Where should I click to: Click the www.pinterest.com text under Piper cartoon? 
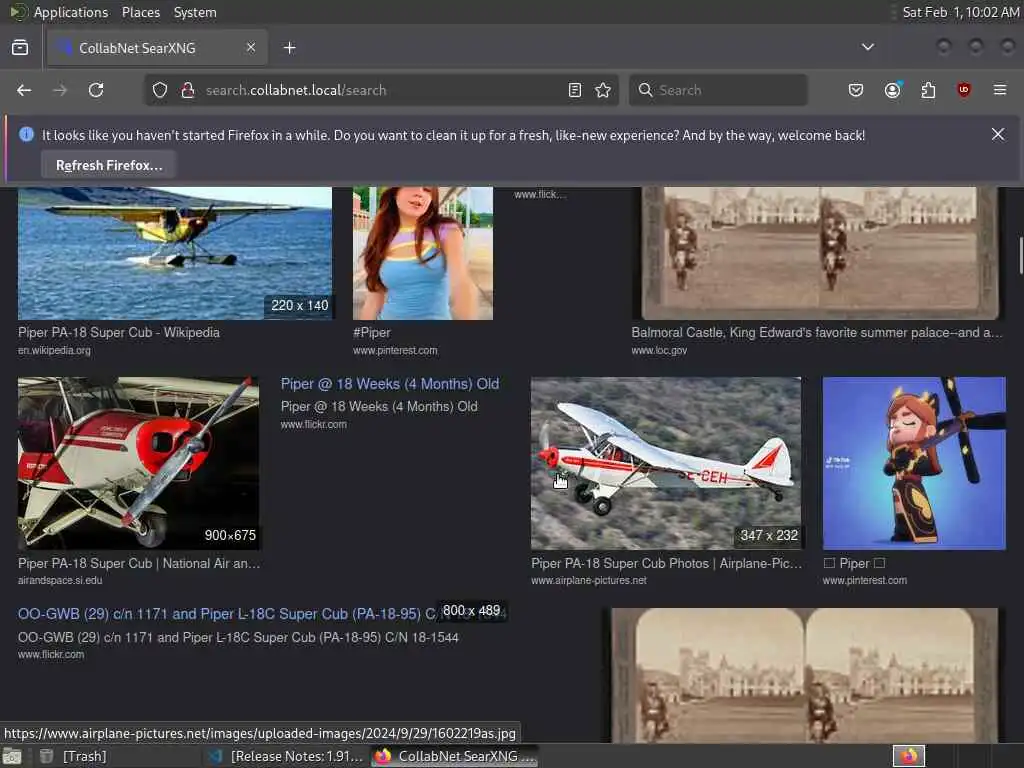(x=865, y=580)
